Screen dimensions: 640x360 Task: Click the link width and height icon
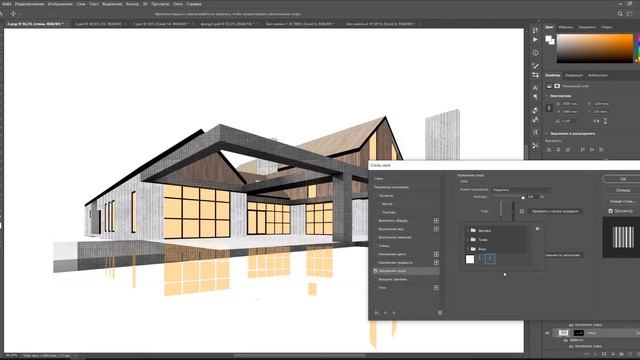(549, 108)
